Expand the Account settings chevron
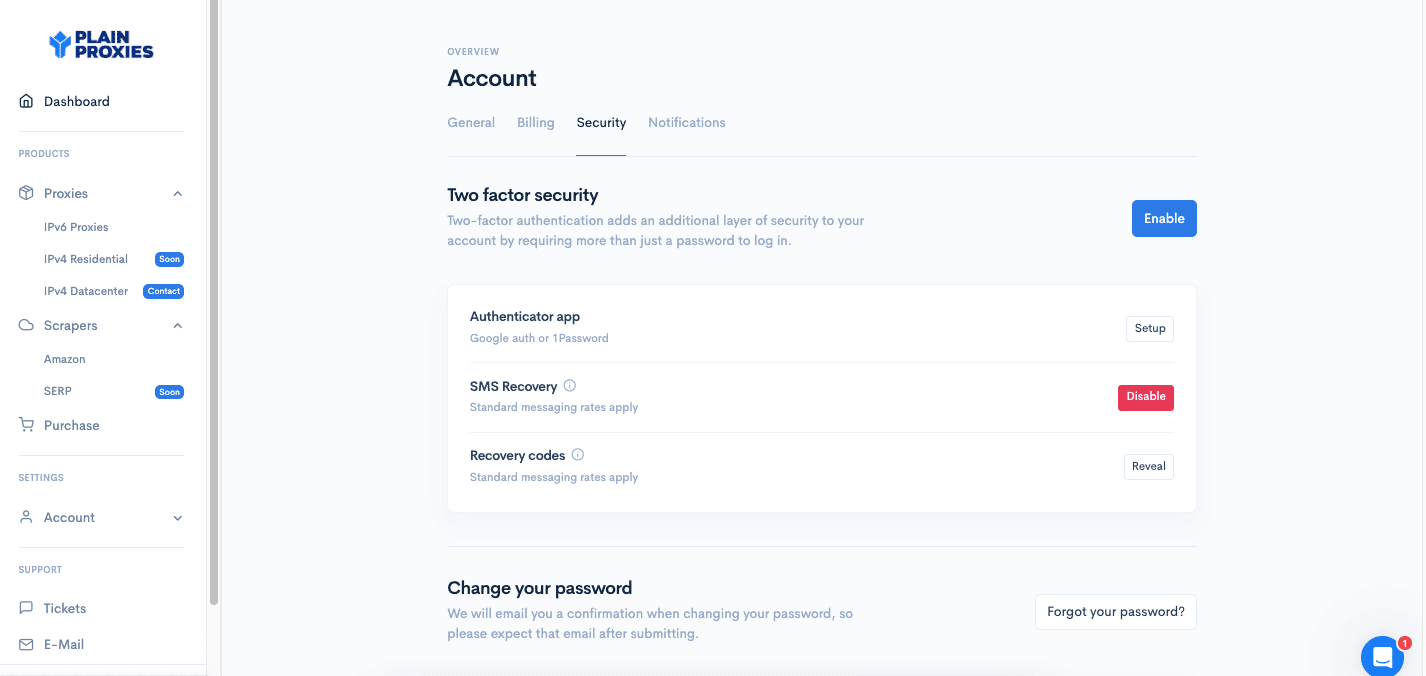The width and height of the screenshot is (1426, 676). pyautogui.click(x=178, y=518)
